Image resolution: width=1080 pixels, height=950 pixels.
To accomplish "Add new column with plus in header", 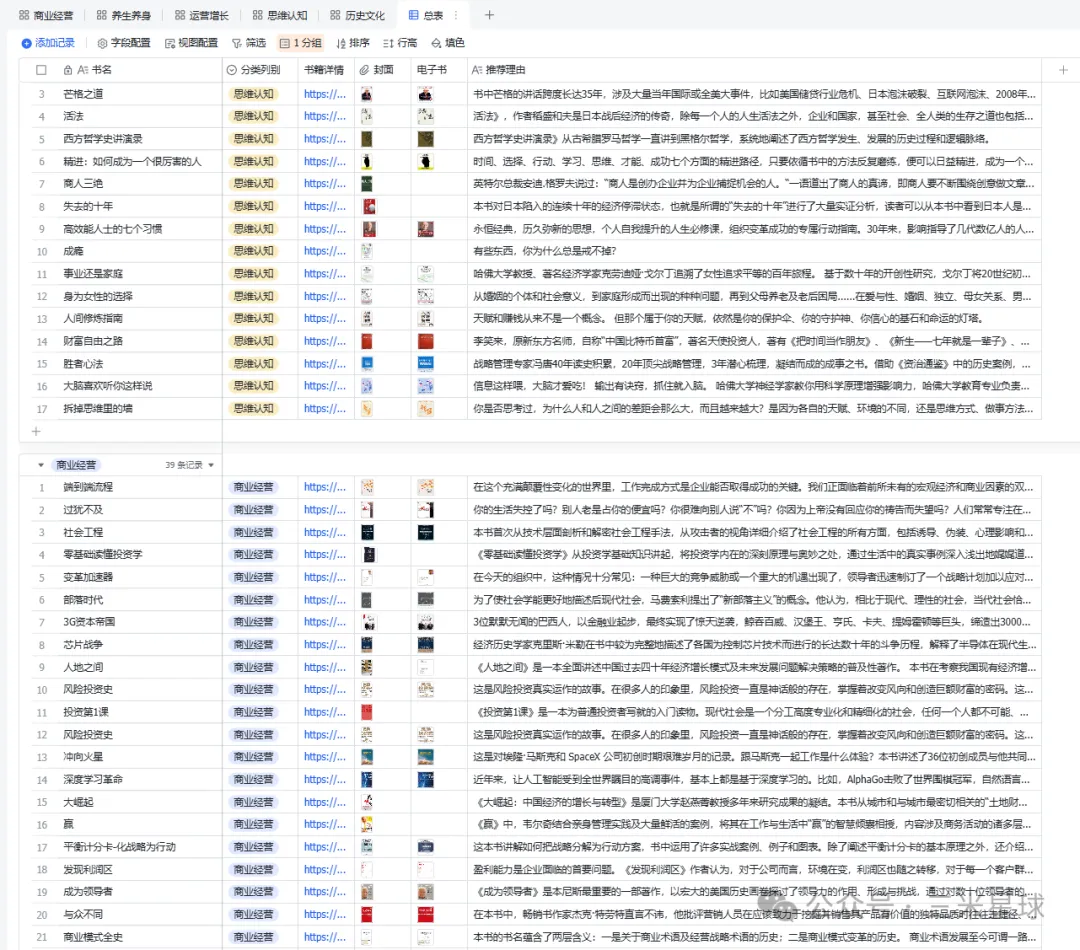I will (x=1062, y=70).
